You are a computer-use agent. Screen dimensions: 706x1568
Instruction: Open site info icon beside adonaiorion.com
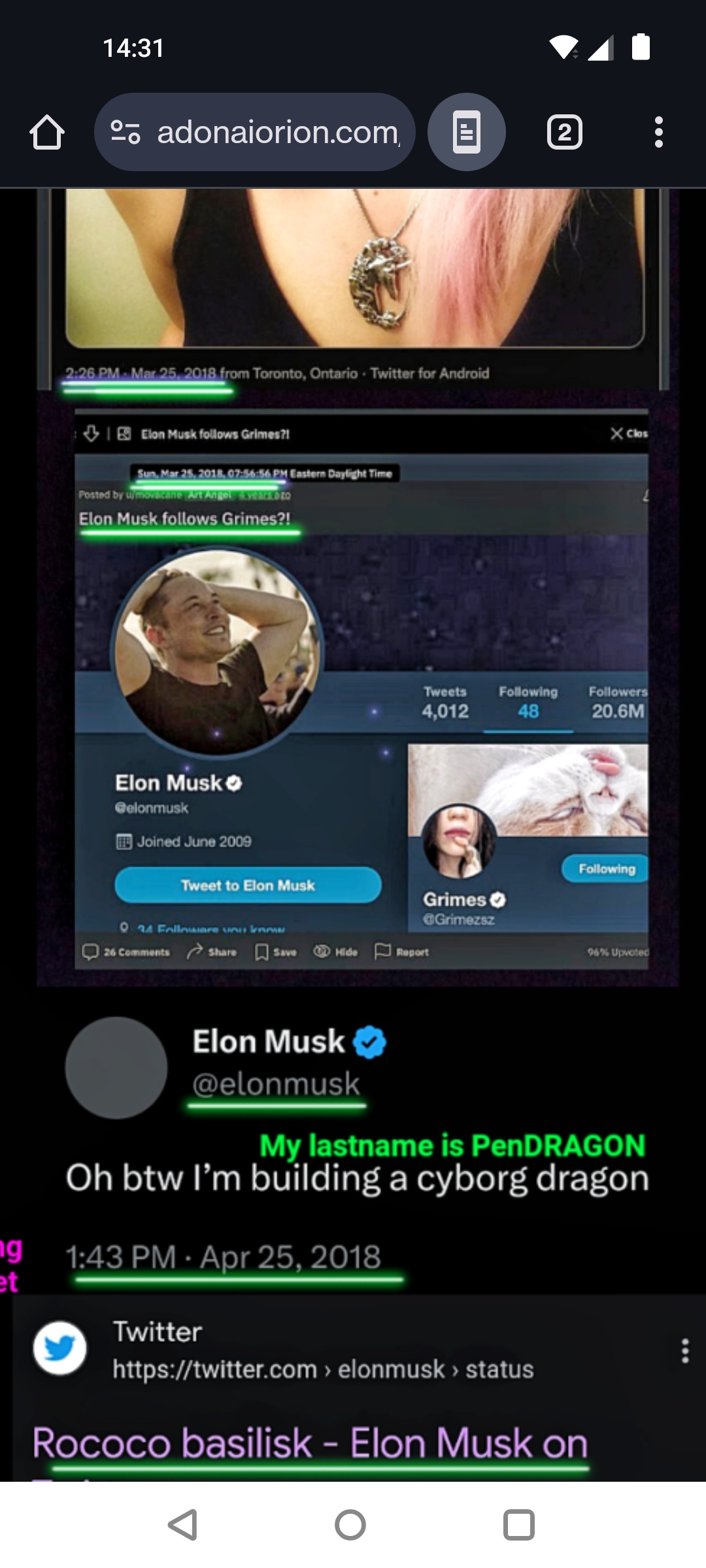pyautogui.click(x=125, y=132)
